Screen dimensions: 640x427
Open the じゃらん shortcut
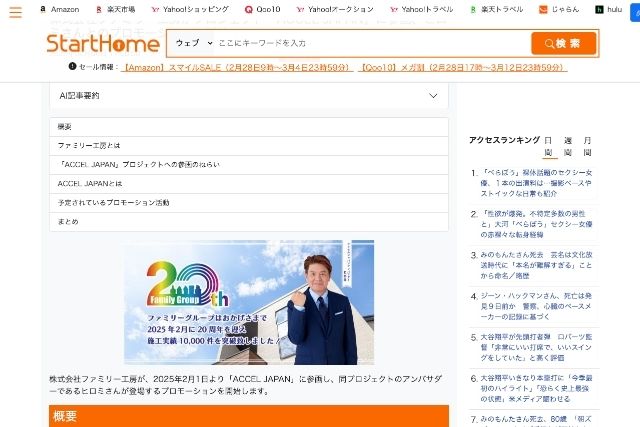tap(559, 9)
